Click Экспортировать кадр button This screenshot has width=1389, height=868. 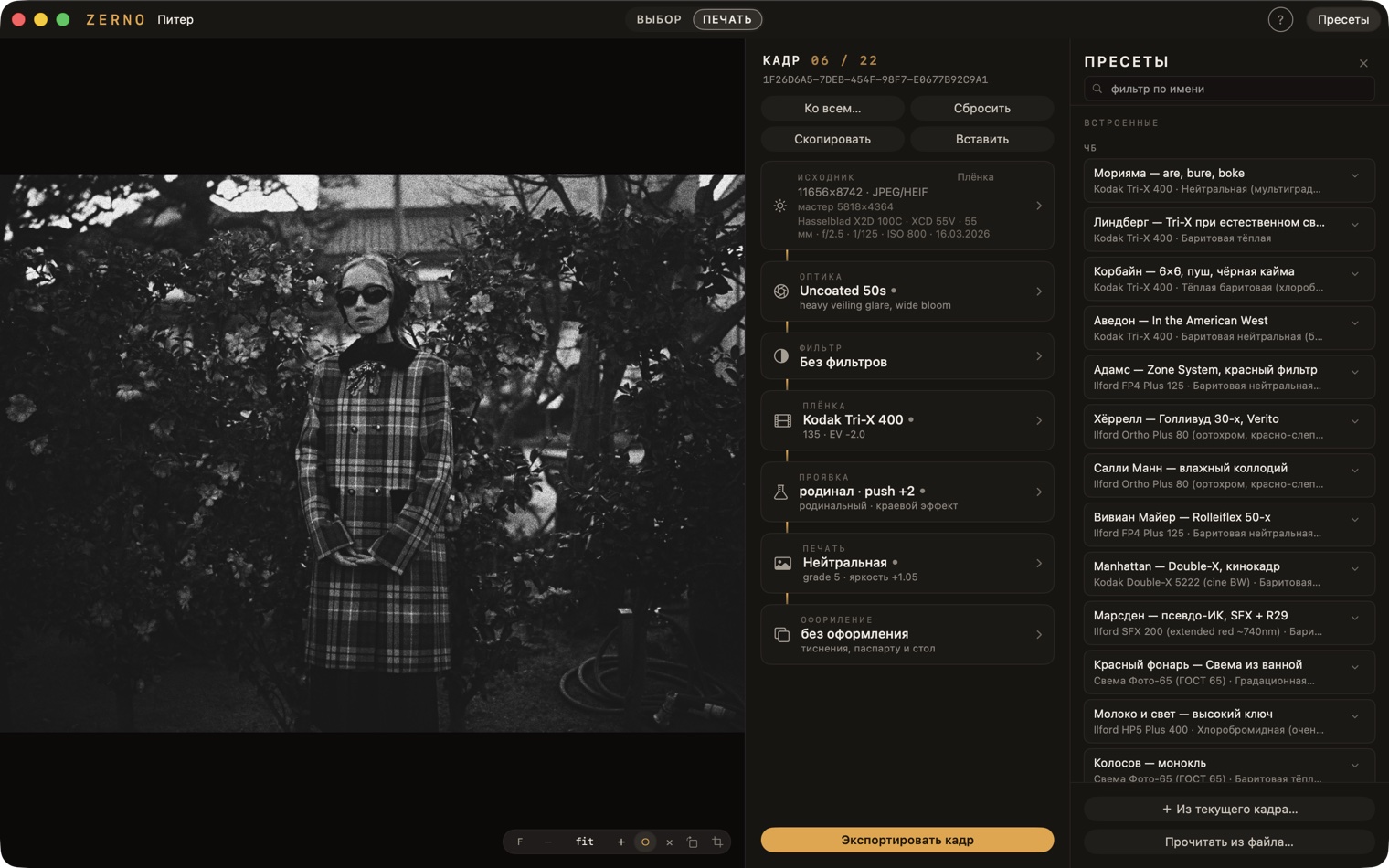pyautogui.click(x=907, y=840)
